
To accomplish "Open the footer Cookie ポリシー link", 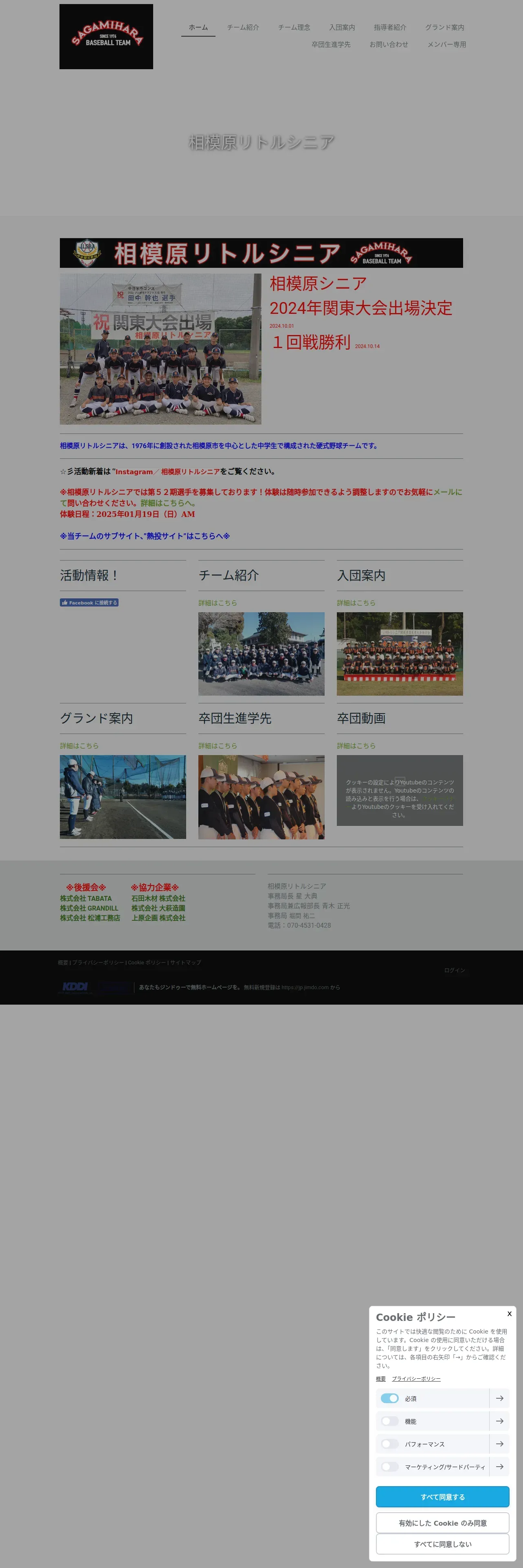I will tap(147, 963).
